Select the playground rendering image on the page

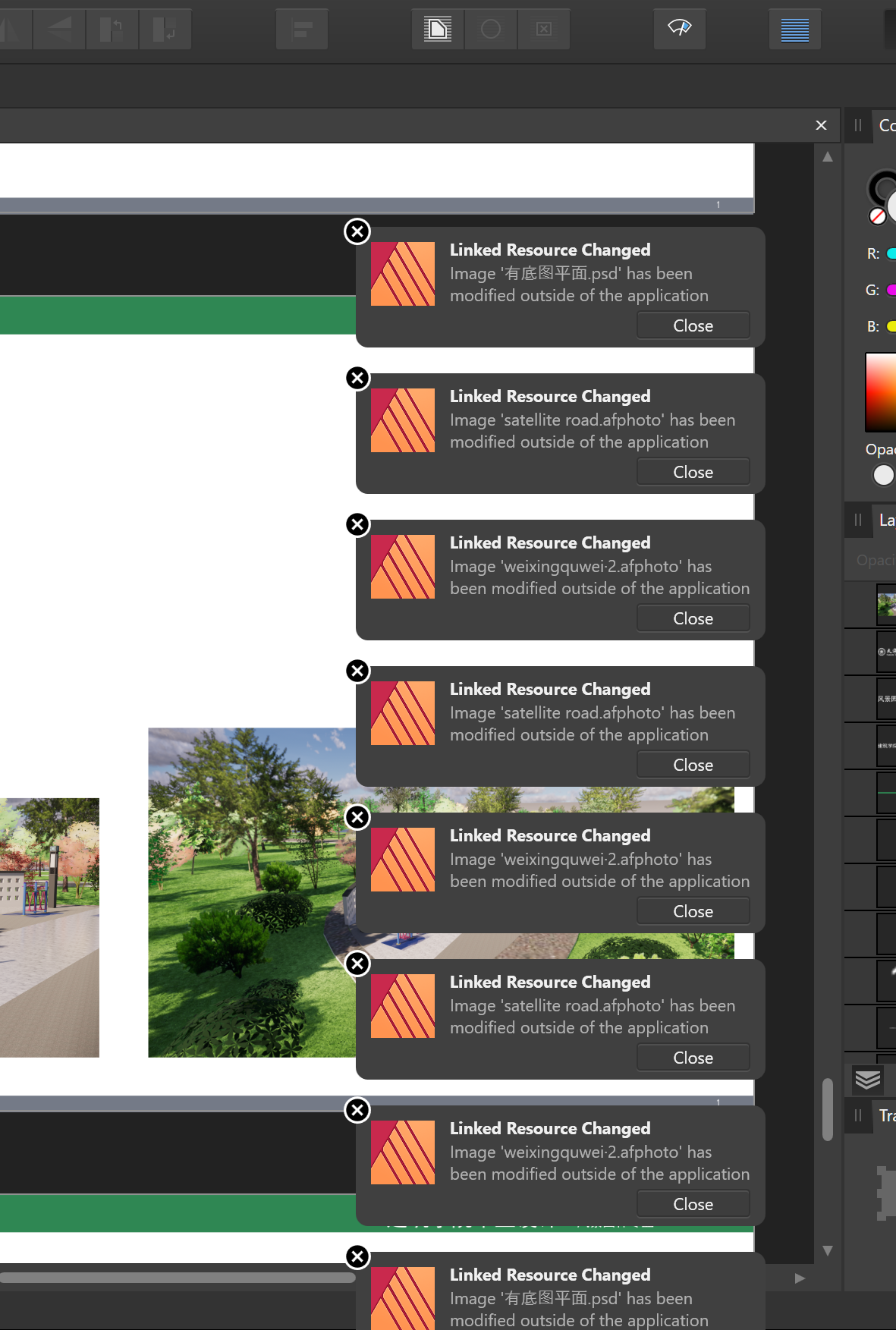click(x=49, y=927)
